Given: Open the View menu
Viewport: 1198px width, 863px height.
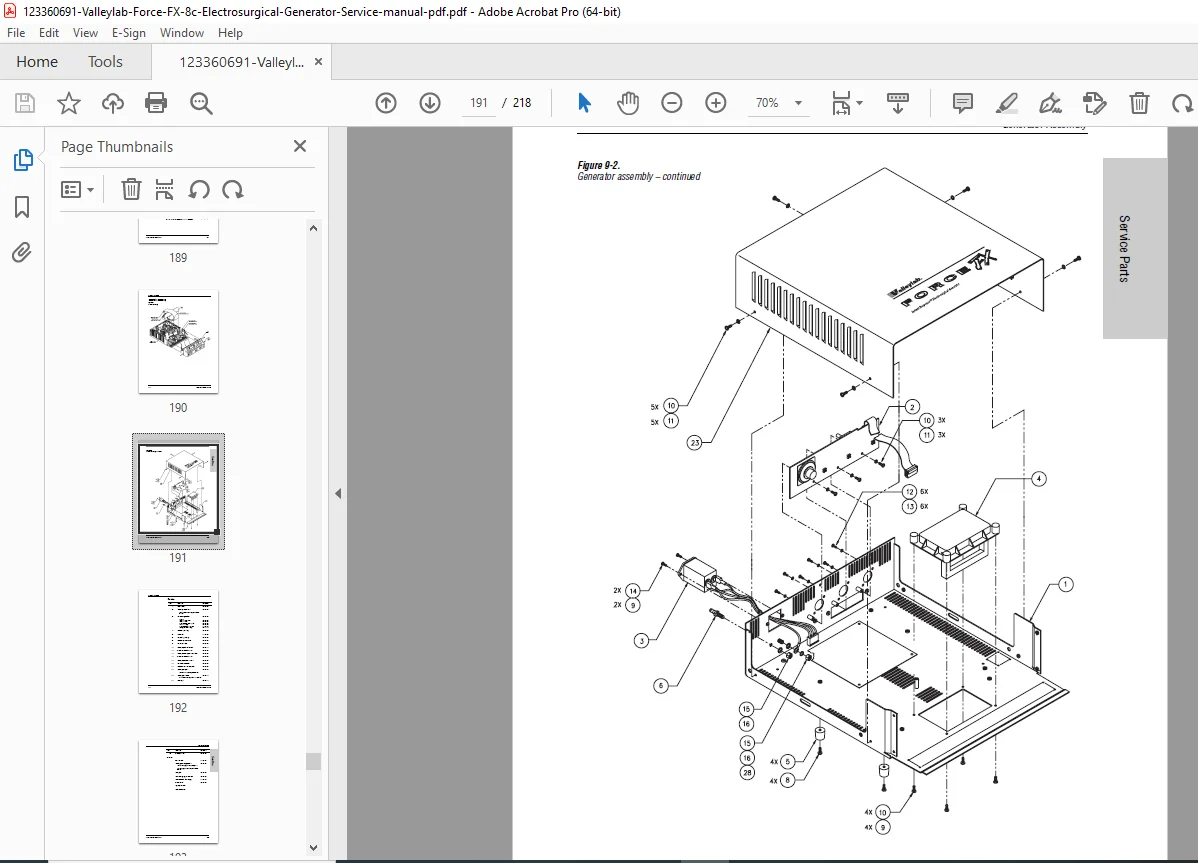Looking at the screenshot, I should [x=85, y=33].
